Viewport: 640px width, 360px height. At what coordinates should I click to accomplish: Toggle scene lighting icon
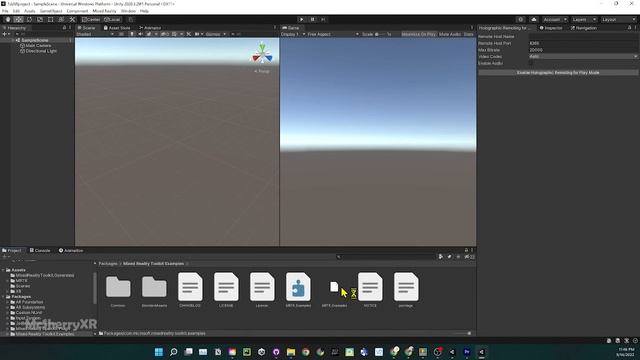point(132,34)
